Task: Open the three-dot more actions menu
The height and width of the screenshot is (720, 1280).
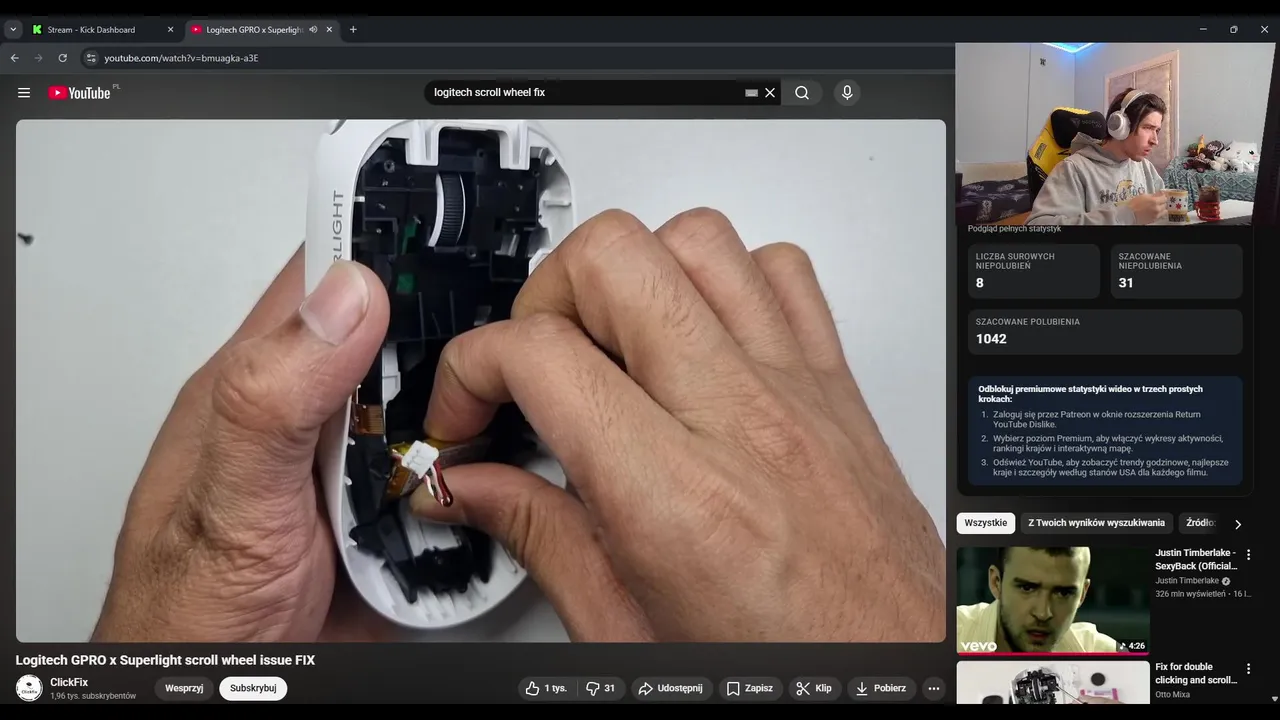Action: pyautogui.click(x=933, y=688)
